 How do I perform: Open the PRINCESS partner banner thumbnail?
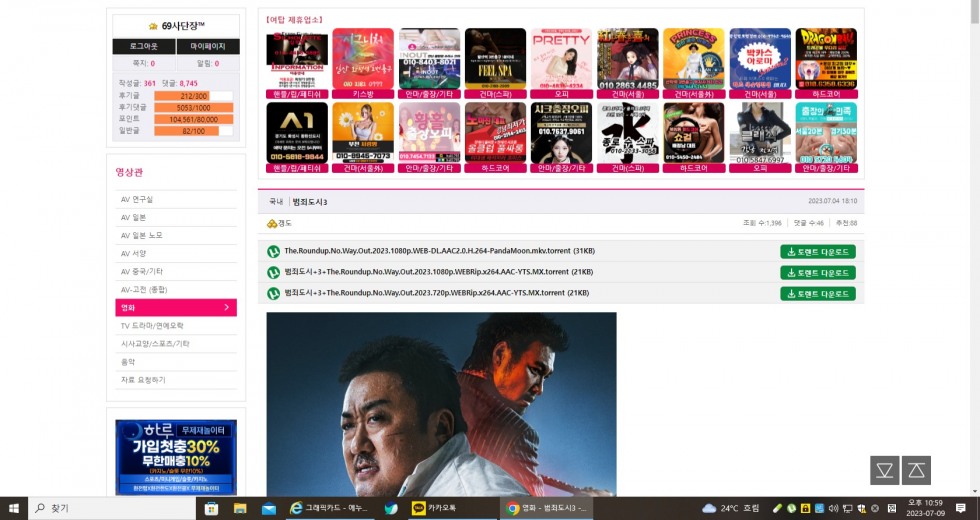coord(694,59)
